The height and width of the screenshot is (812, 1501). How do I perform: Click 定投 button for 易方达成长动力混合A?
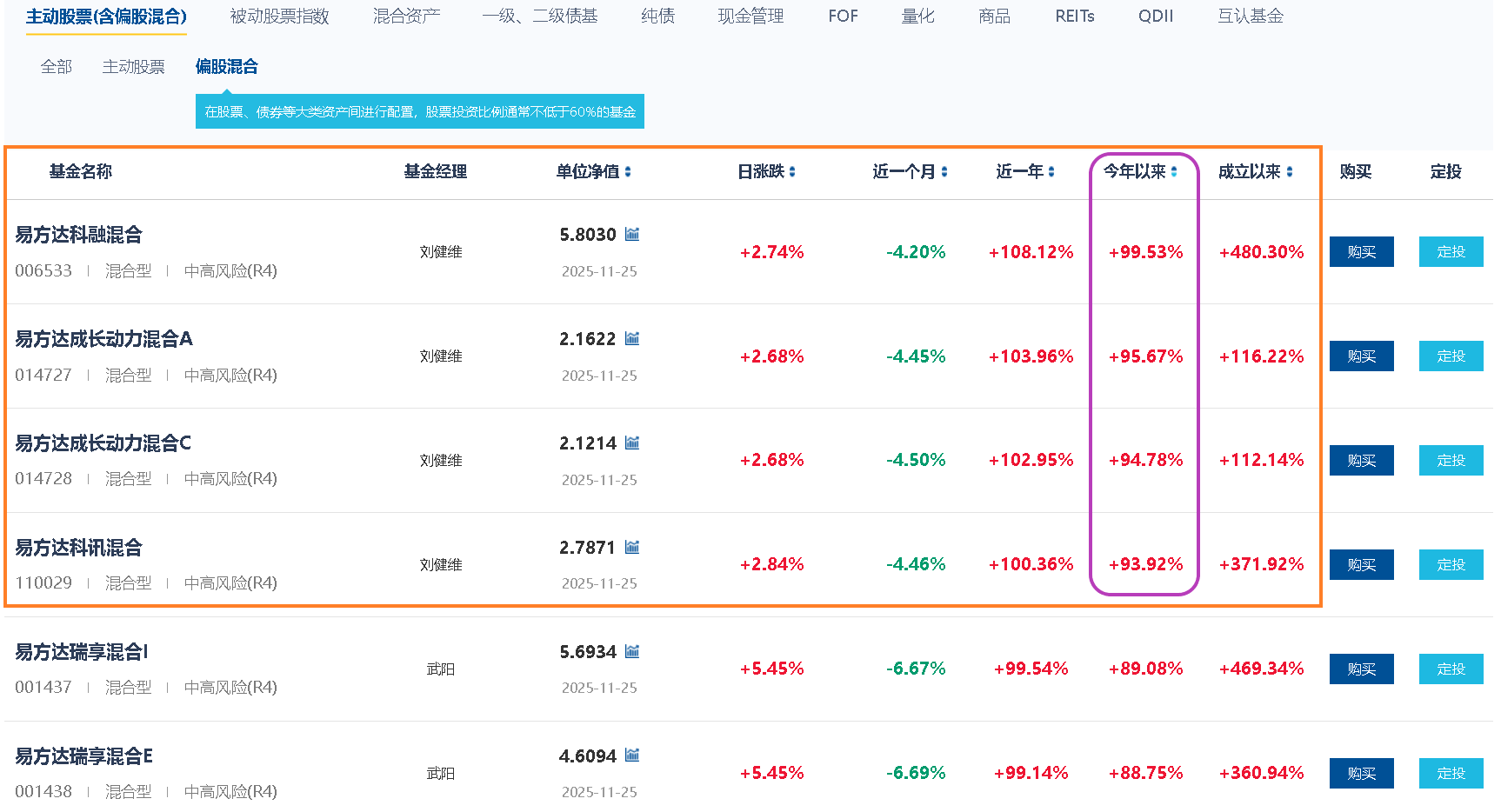[x=1451, y=356]
